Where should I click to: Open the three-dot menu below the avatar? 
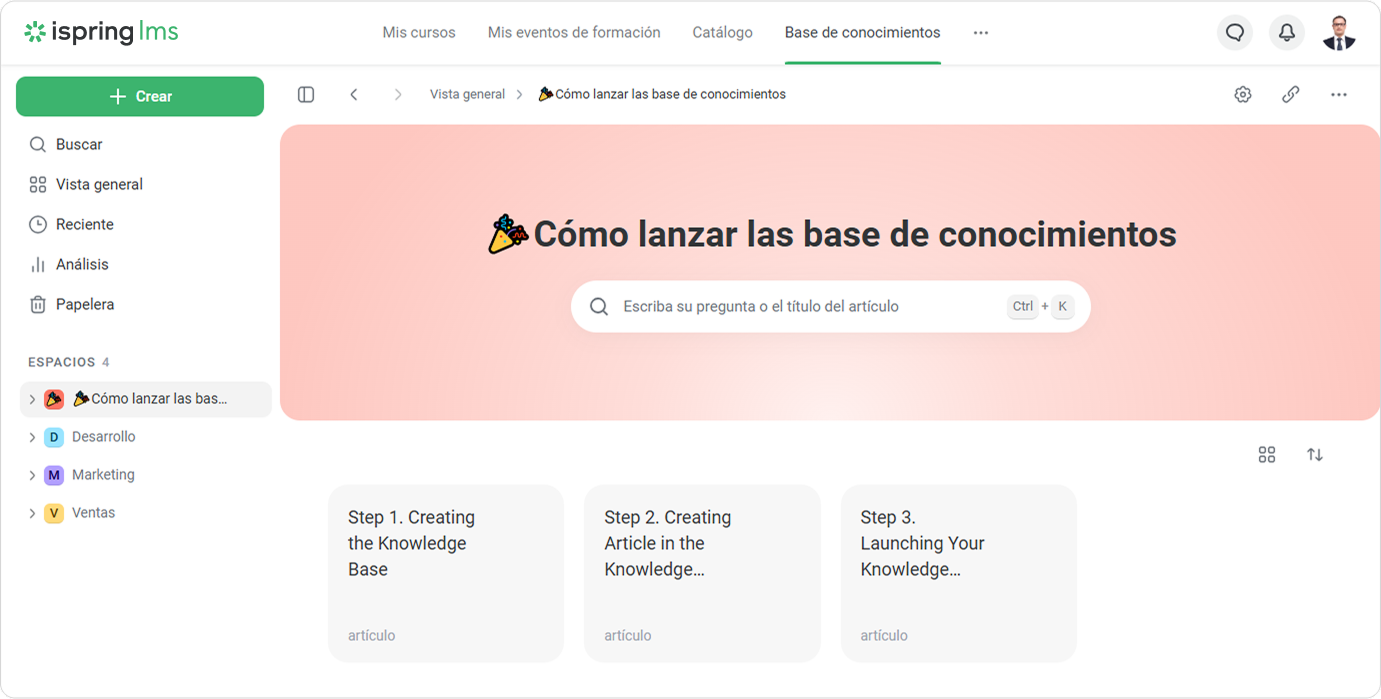coord(1339,94)
